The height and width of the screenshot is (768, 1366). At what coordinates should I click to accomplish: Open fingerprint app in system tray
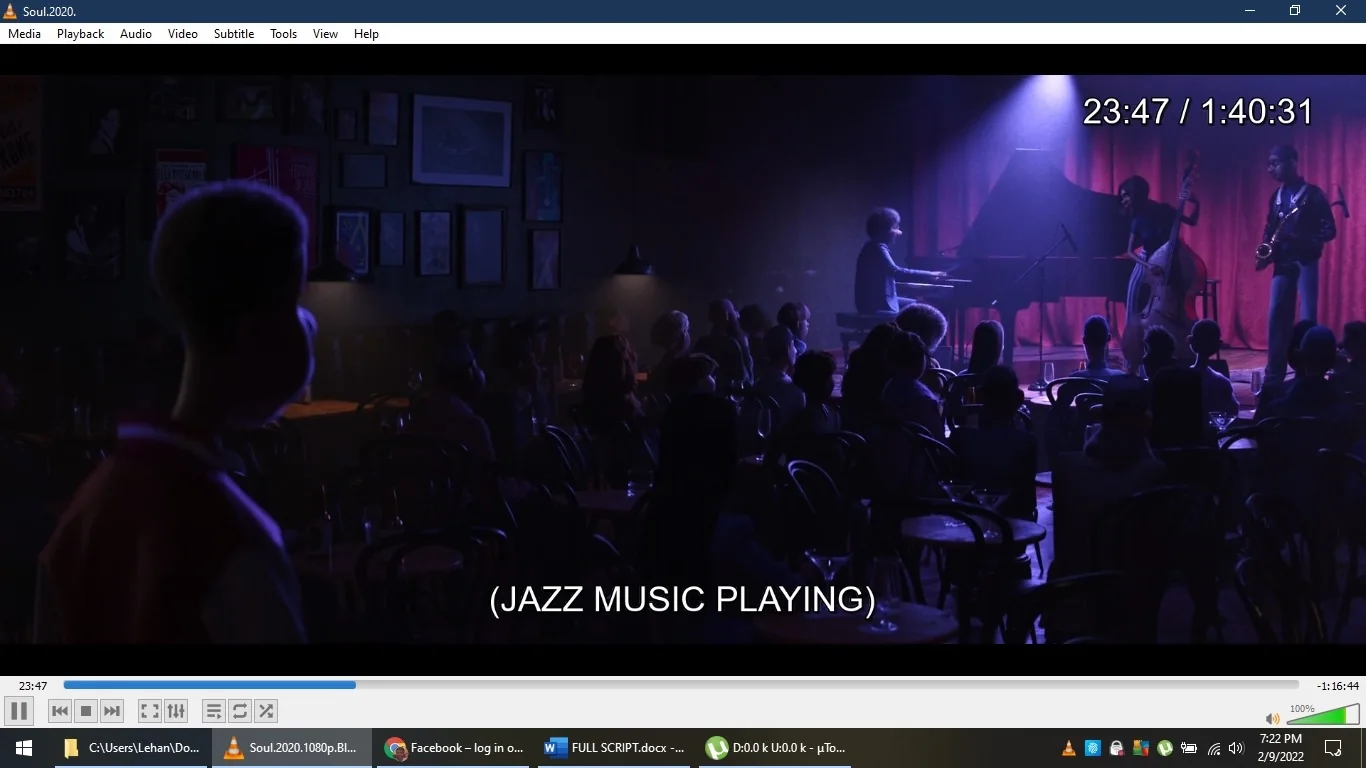point(1093,748)
